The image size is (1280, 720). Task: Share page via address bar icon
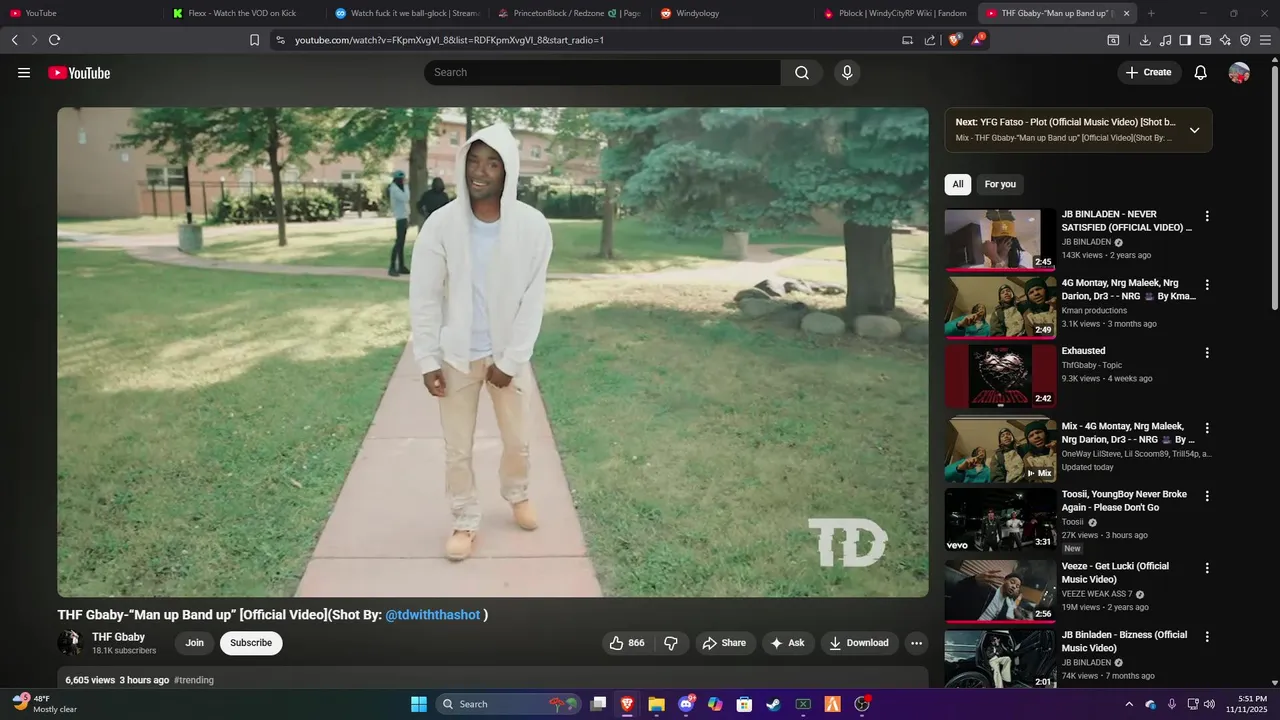(930, 40)
